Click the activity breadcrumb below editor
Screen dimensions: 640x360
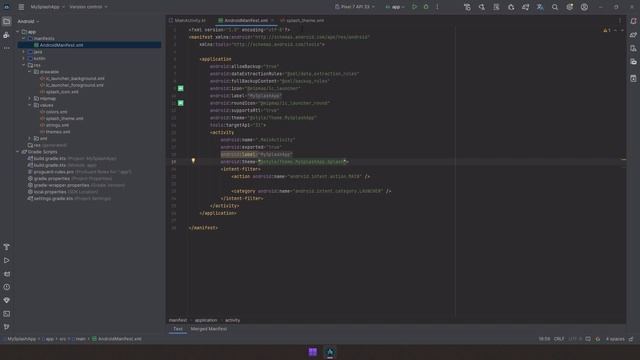233,320
